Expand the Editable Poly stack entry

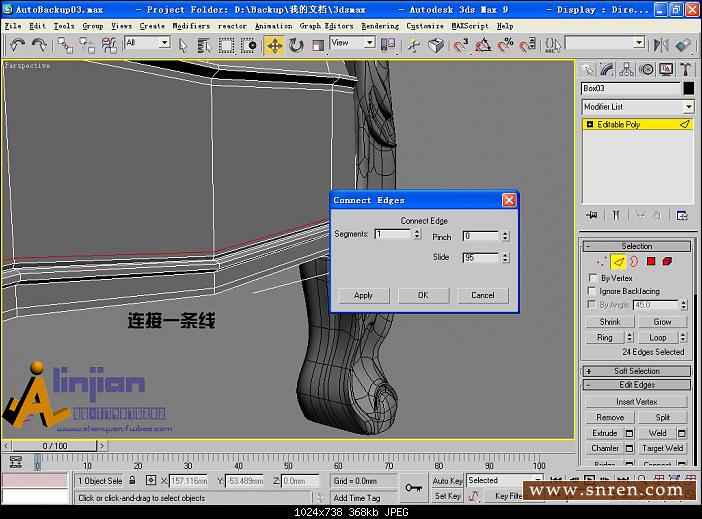tap(590, 124)
